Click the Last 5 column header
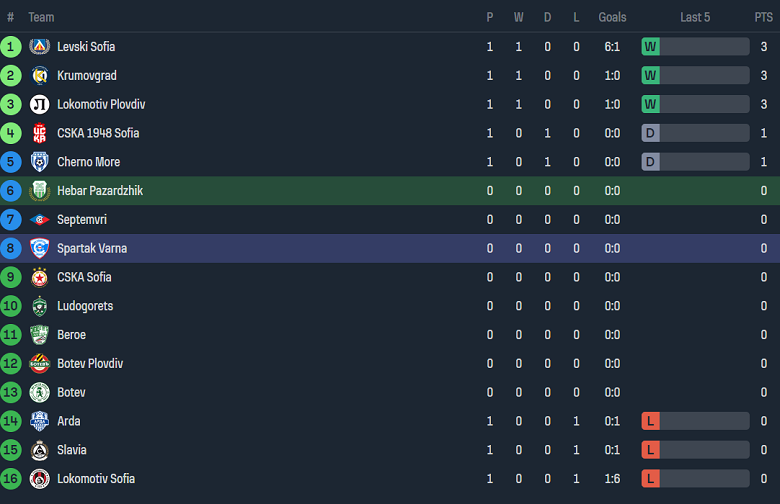 click(695, 17)
